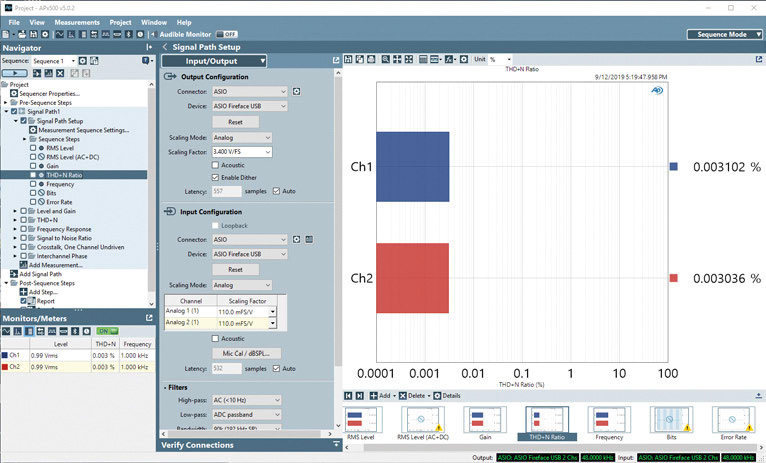Open graph properties gear icon
Image resolution: width=766 pixels, height=463 pixels.
click(x=464, y=59)
